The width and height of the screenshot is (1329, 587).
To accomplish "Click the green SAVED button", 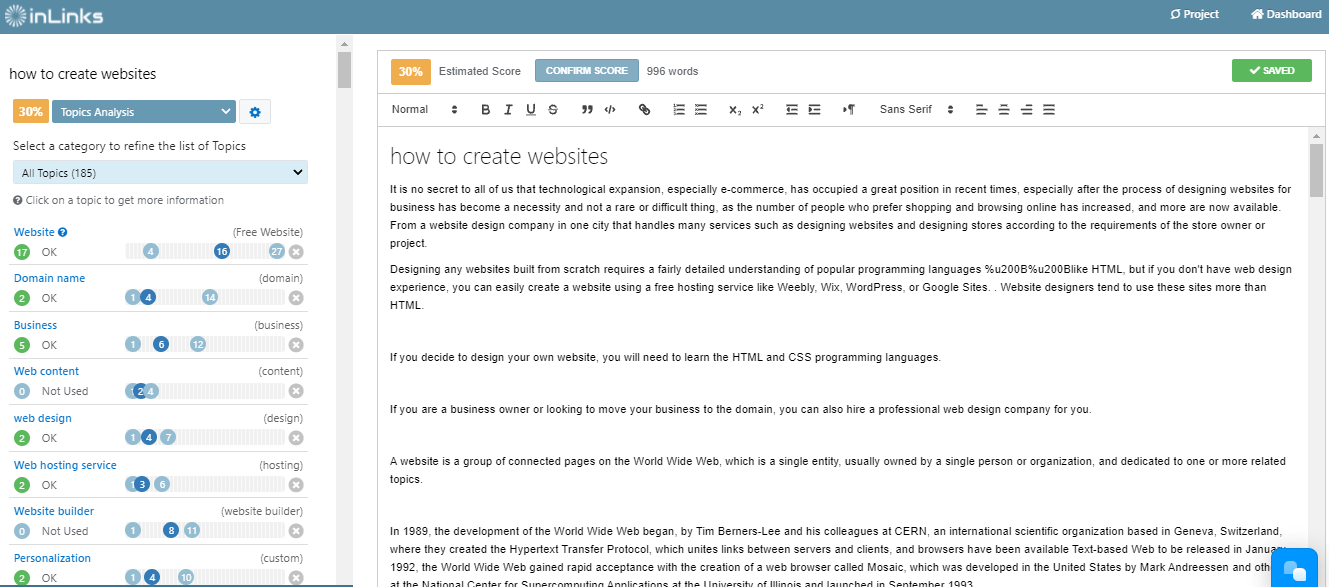I will (1272, 71).
